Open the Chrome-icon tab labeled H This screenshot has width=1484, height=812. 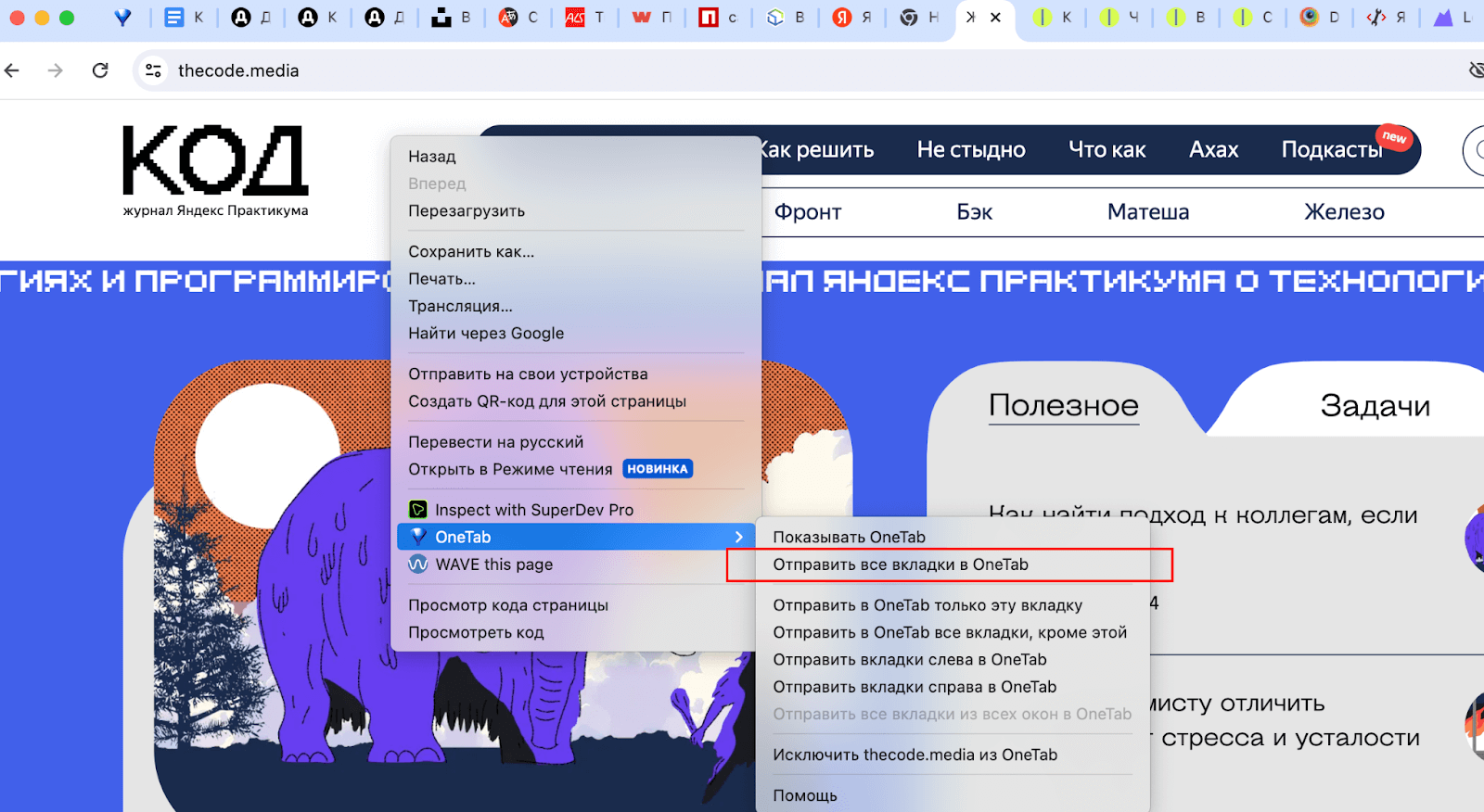pos(919,18)
